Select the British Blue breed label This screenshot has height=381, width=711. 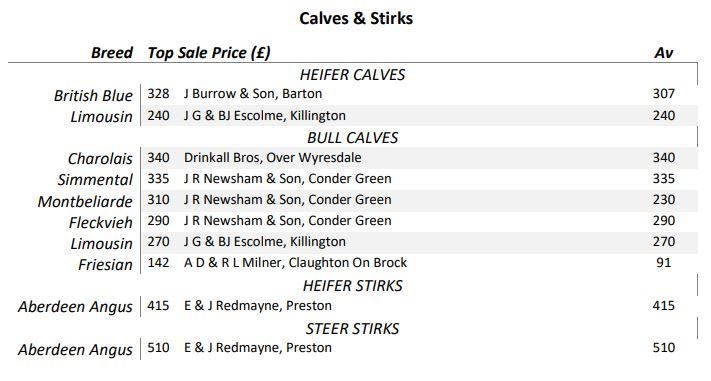click(93, 95)
